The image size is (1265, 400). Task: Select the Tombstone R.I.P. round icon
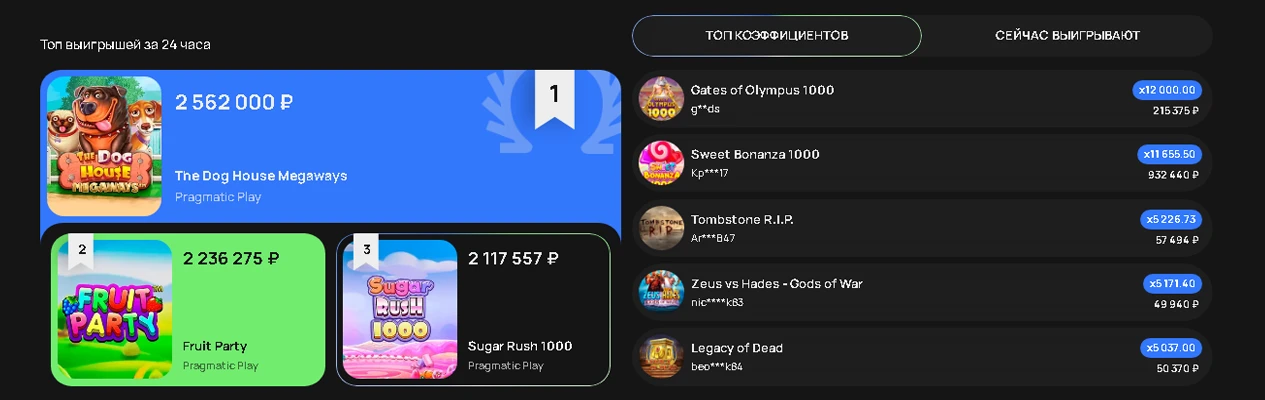tap(661, 227)
